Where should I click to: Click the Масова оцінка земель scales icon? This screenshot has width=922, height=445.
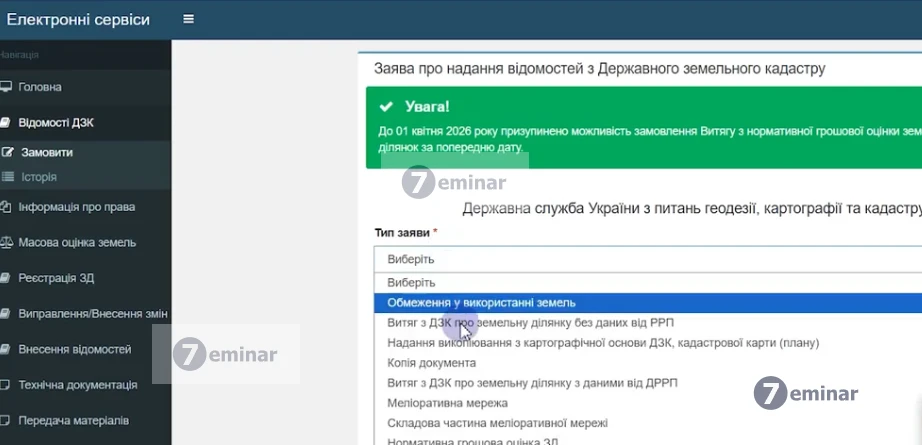coord(6,242)
